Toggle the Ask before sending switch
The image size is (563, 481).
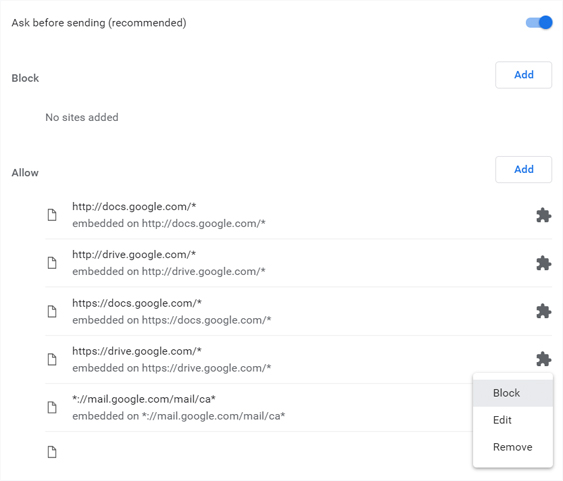pos(539,23)
